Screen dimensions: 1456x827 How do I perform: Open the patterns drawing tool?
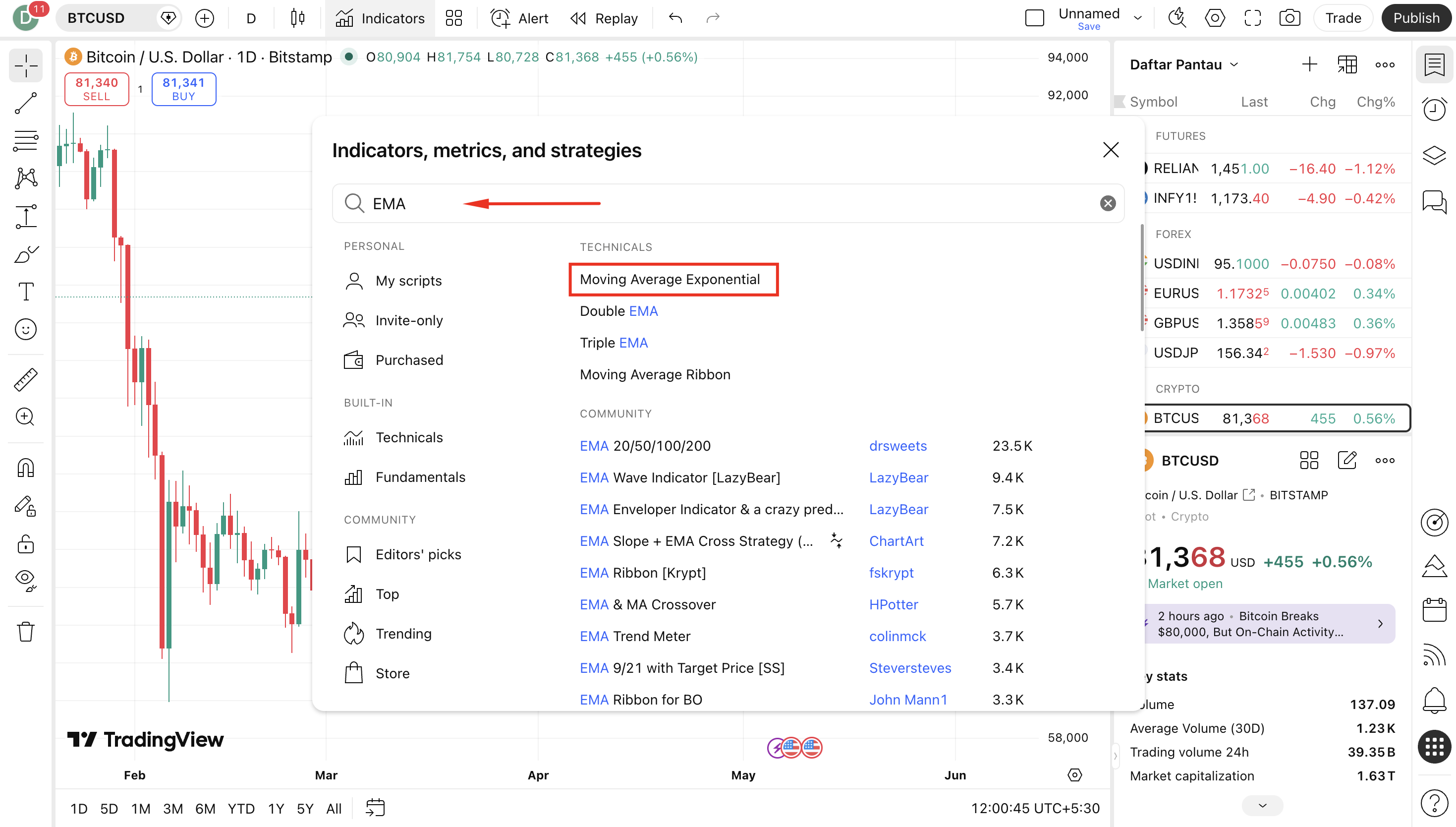(x=26, y=178)
